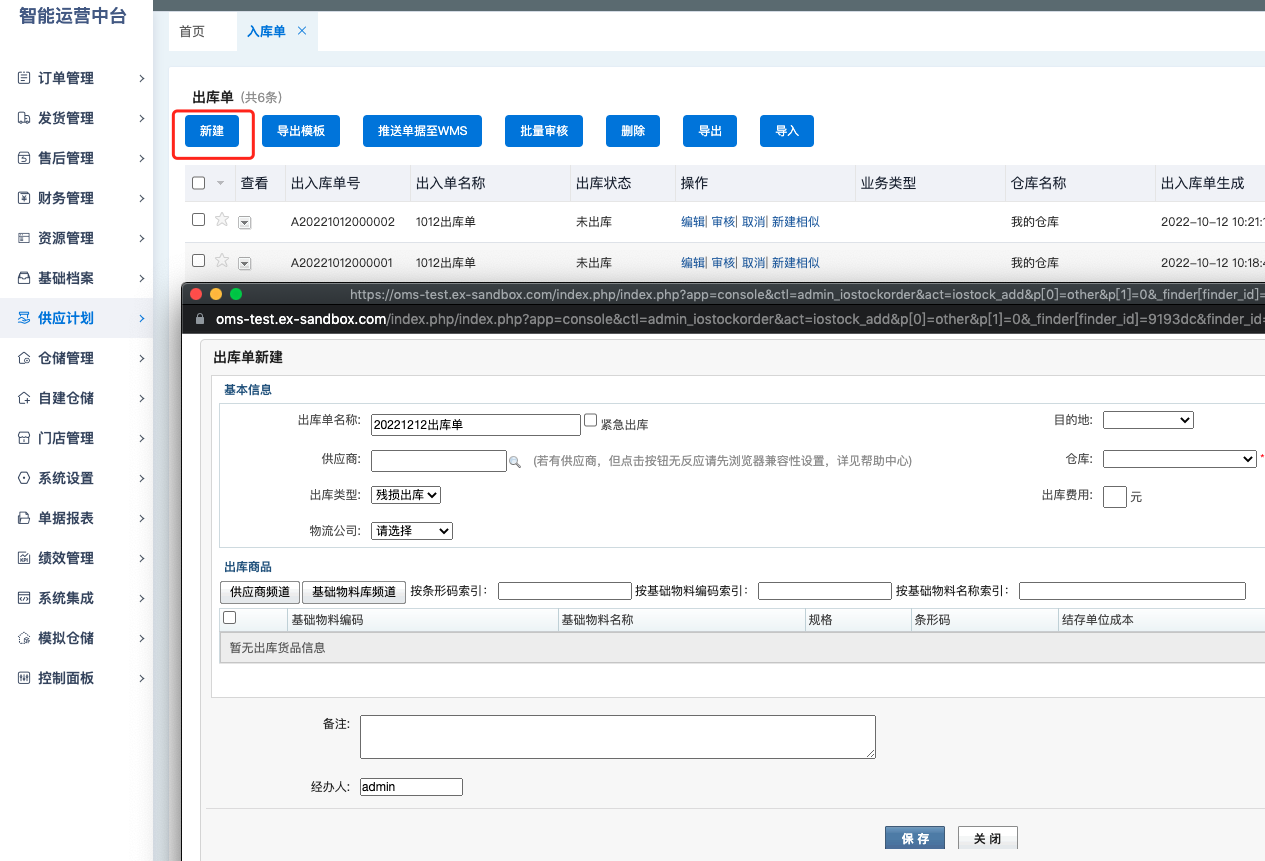Expand details for row A20221012000002
This screenshot has height=861, width=1265.
tap(245, 222)
